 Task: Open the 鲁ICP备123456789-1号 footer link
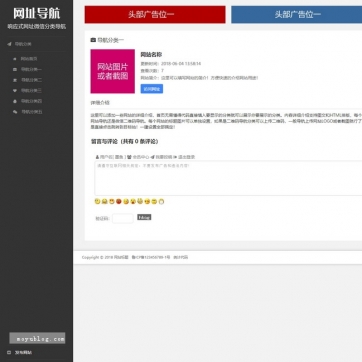pyautogui.click(x=151, y=257)
